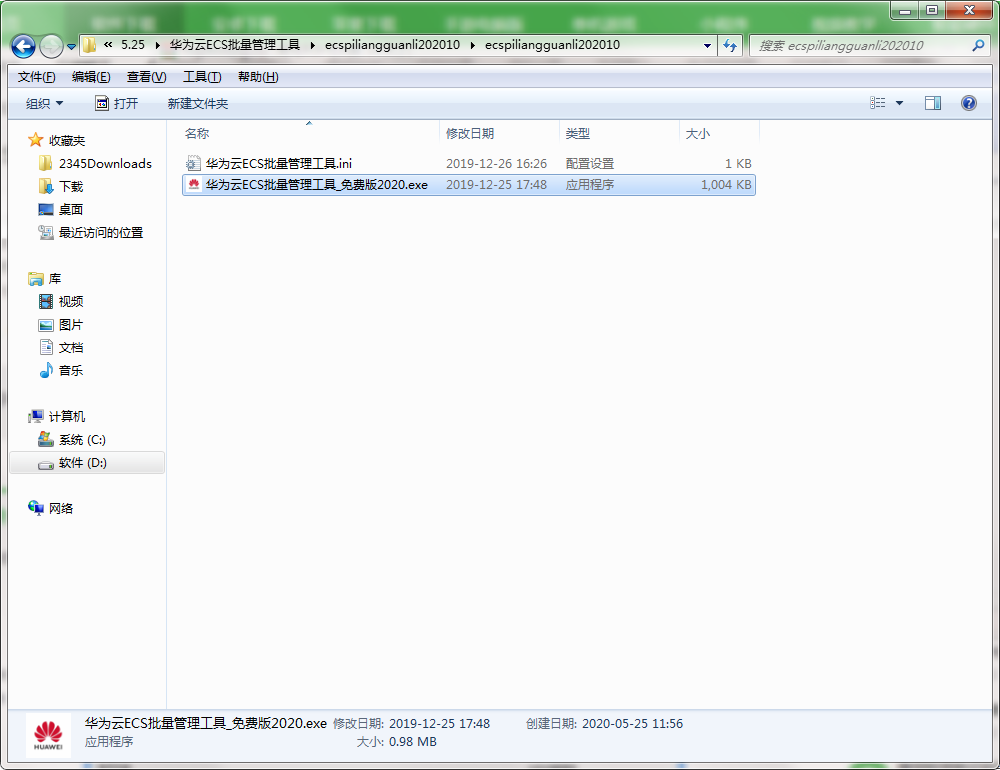Image resolution: width=1000 pixels, height=770 pixels.
Task: Refresh the current folder view
Action: pos(730,45)
